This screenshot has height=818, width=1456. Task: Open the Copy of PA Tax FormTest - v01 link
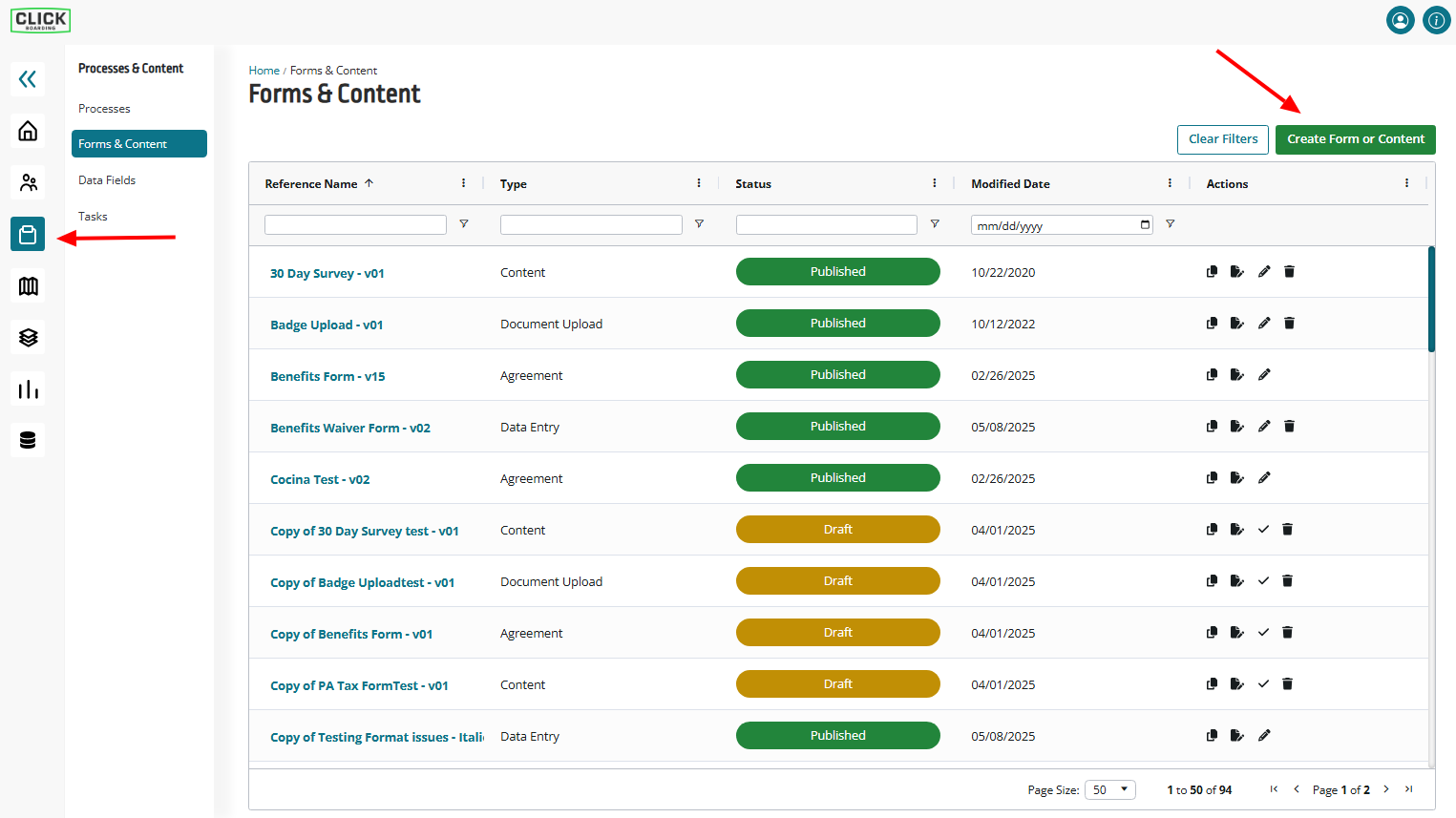pyautogui.click(x=359, y=686)
